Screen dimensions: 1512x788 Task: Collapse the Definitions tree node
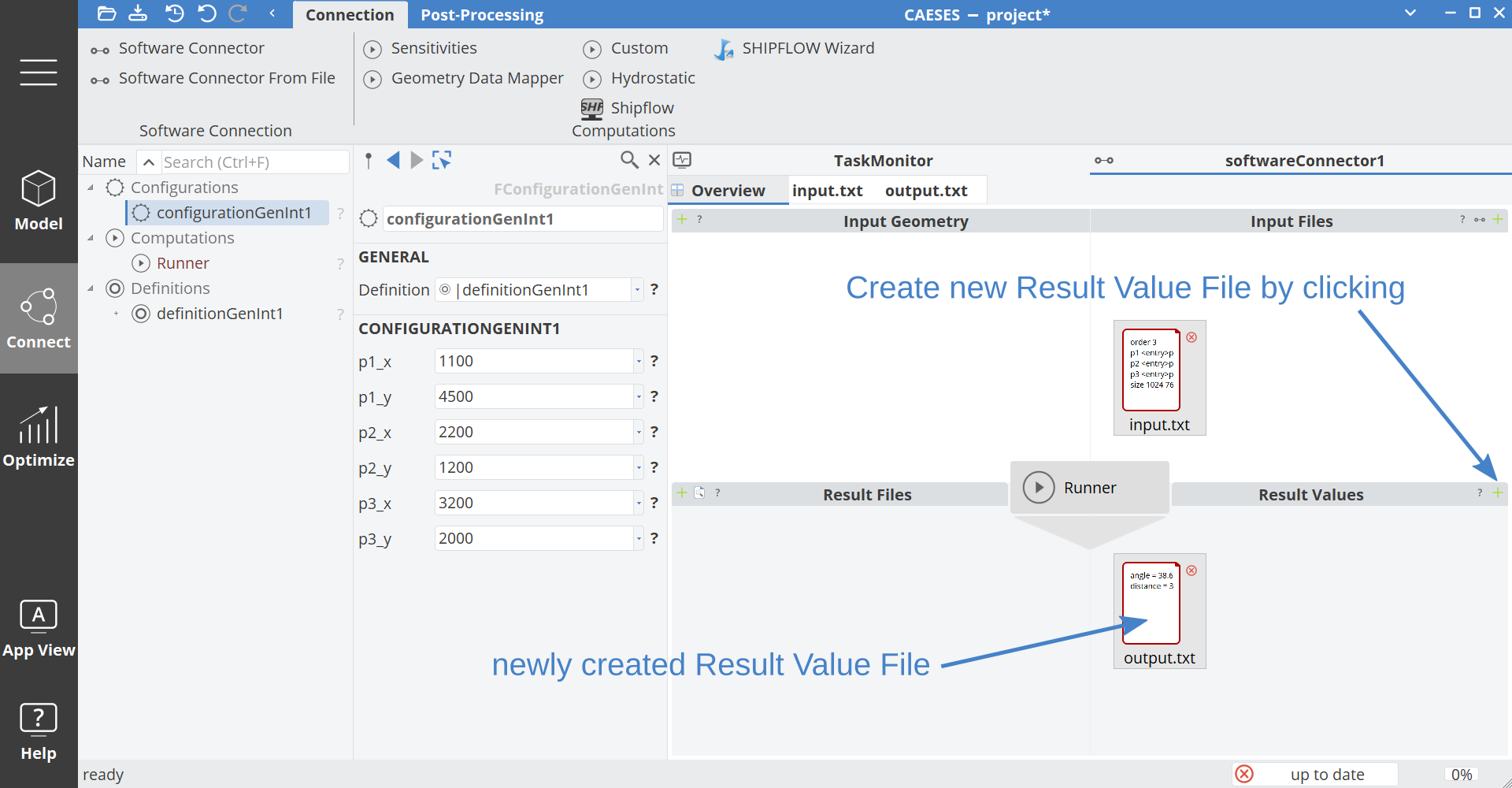(91, 288)
